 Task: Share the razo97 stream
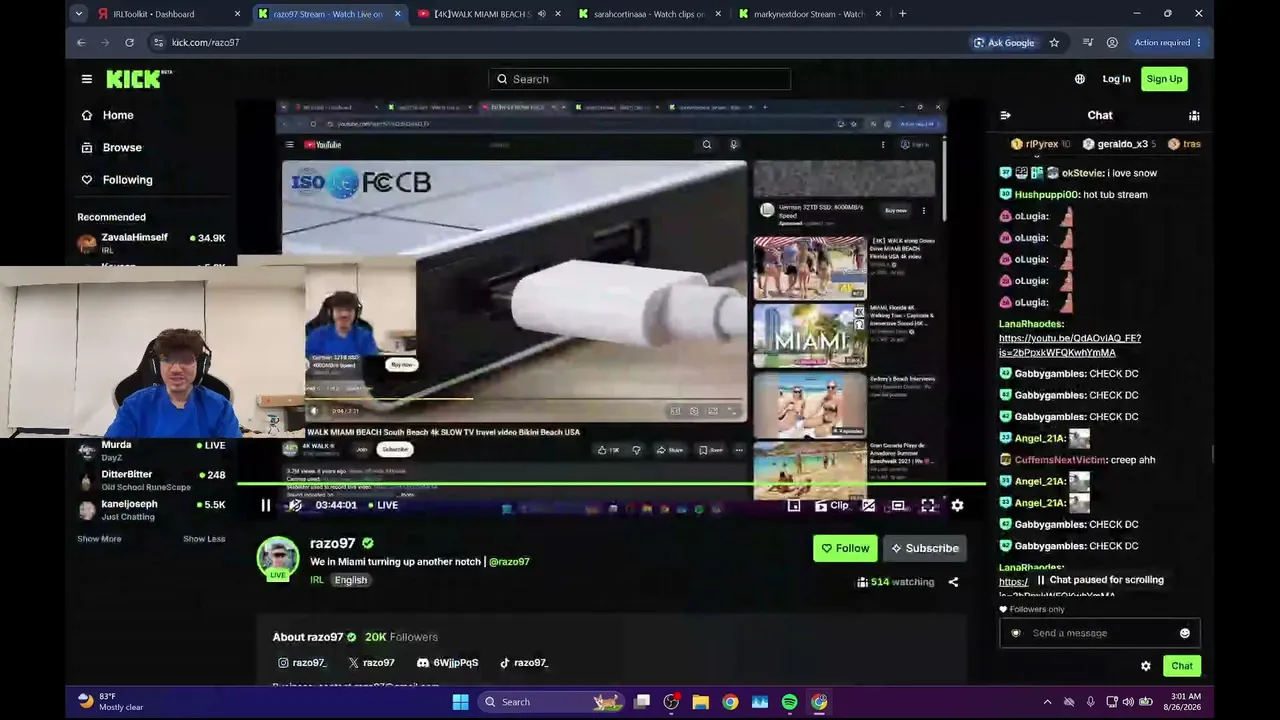pyautogui.click(x=953, y=582)
